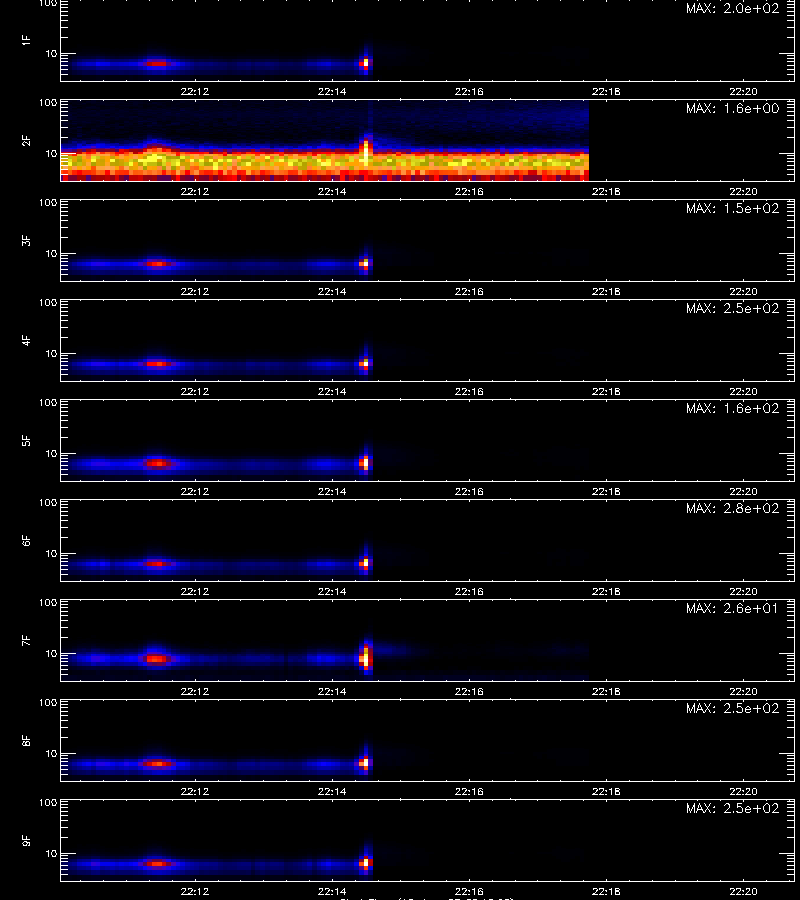This screenshot has height=900, width=800.
Task: Click the 22:20 tick label below panel 3F
Action: [x=744, y=291]
